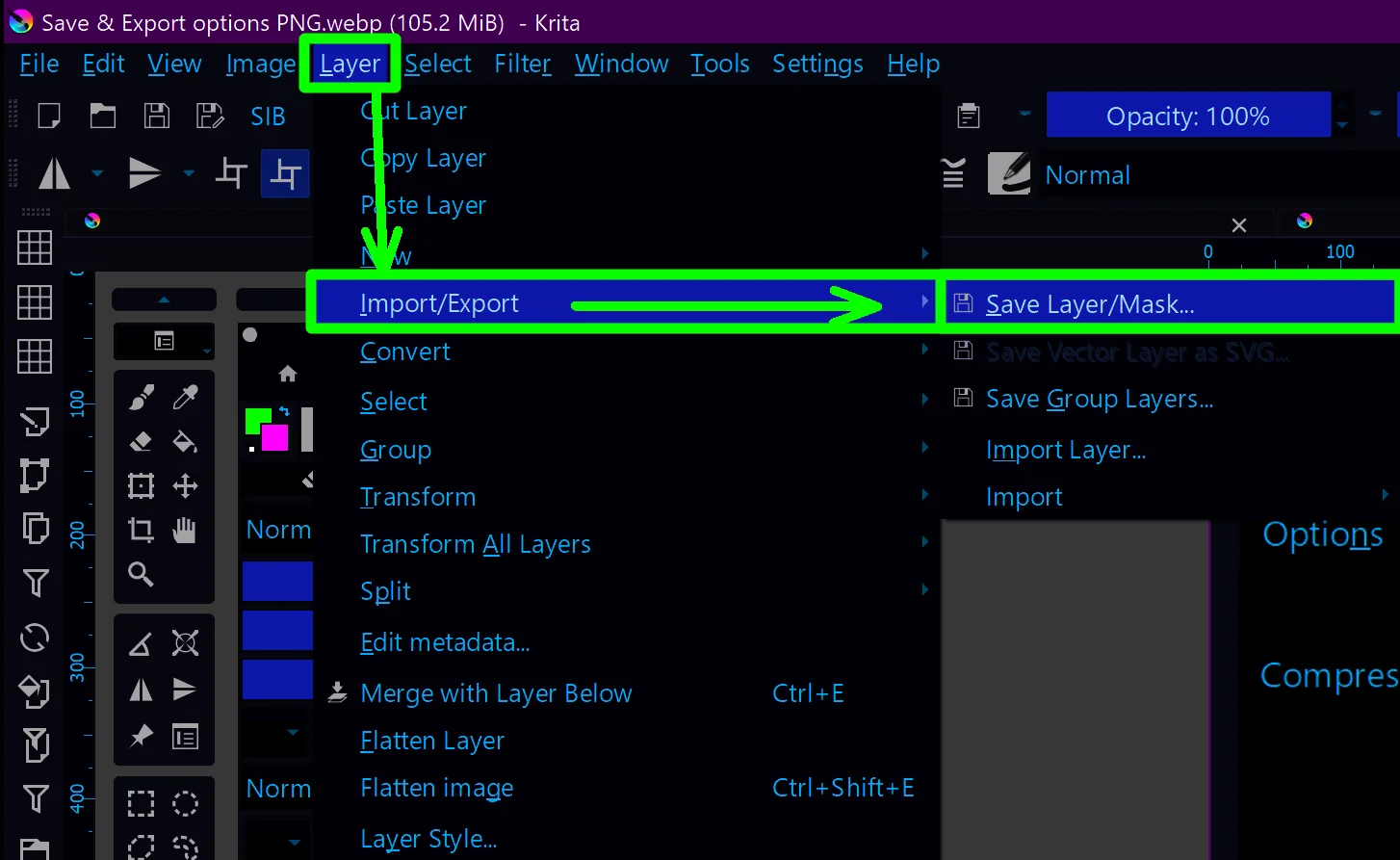1400x860 pixels.
Task: Expand the Transform All Layers submenu arrow
Action: (x=925, y=542)
